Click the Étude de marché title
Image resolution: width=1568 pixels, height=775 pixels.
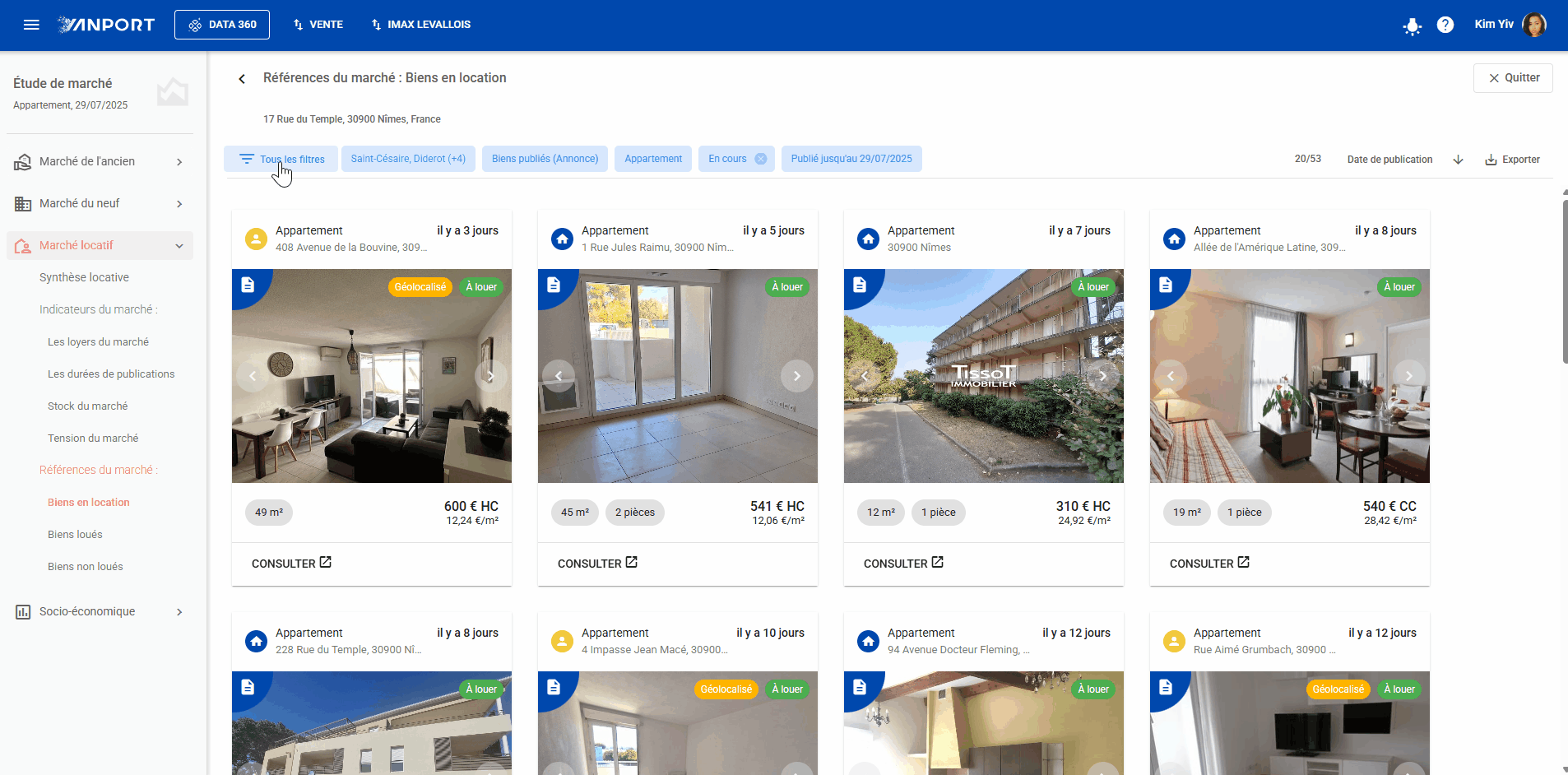[x=63, y=84]
